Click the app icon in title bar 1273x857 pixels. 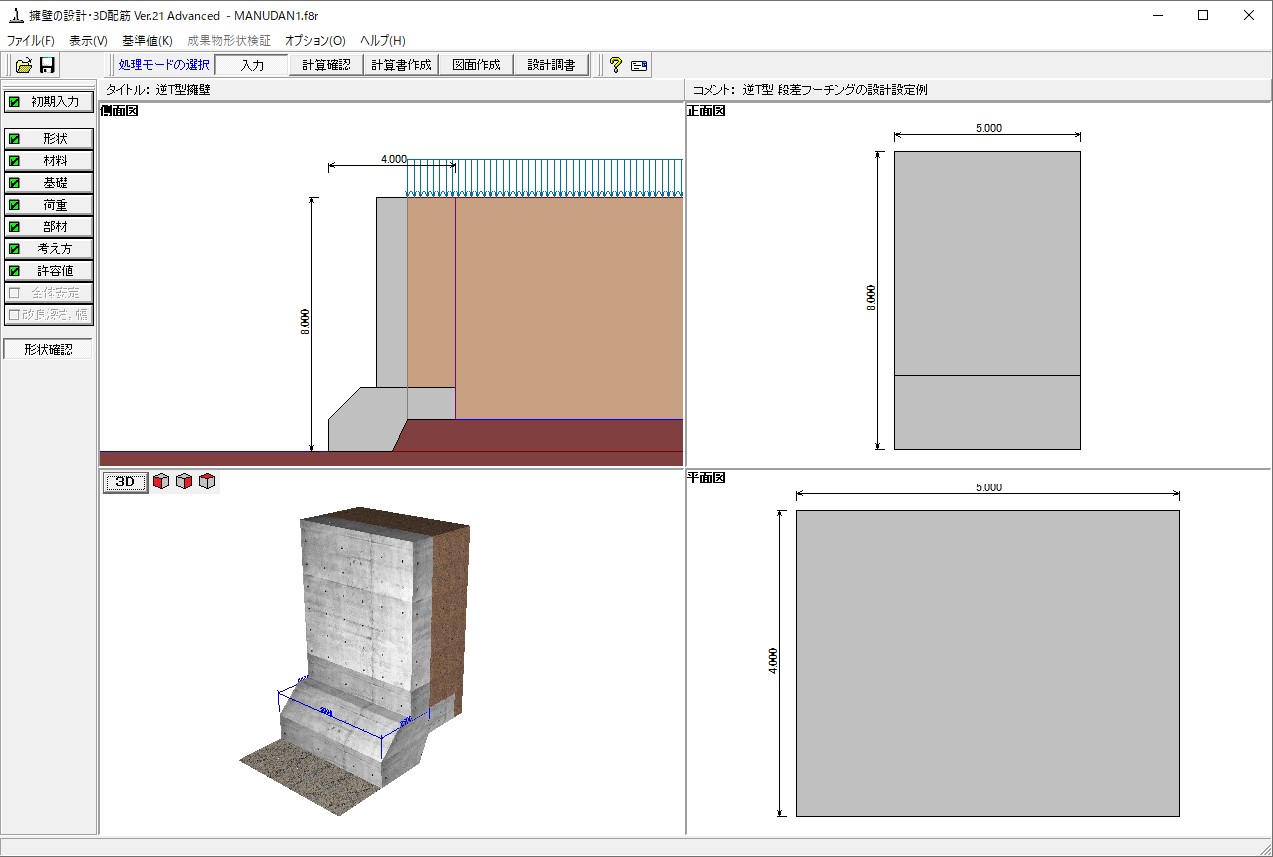(x=15, y=15)
